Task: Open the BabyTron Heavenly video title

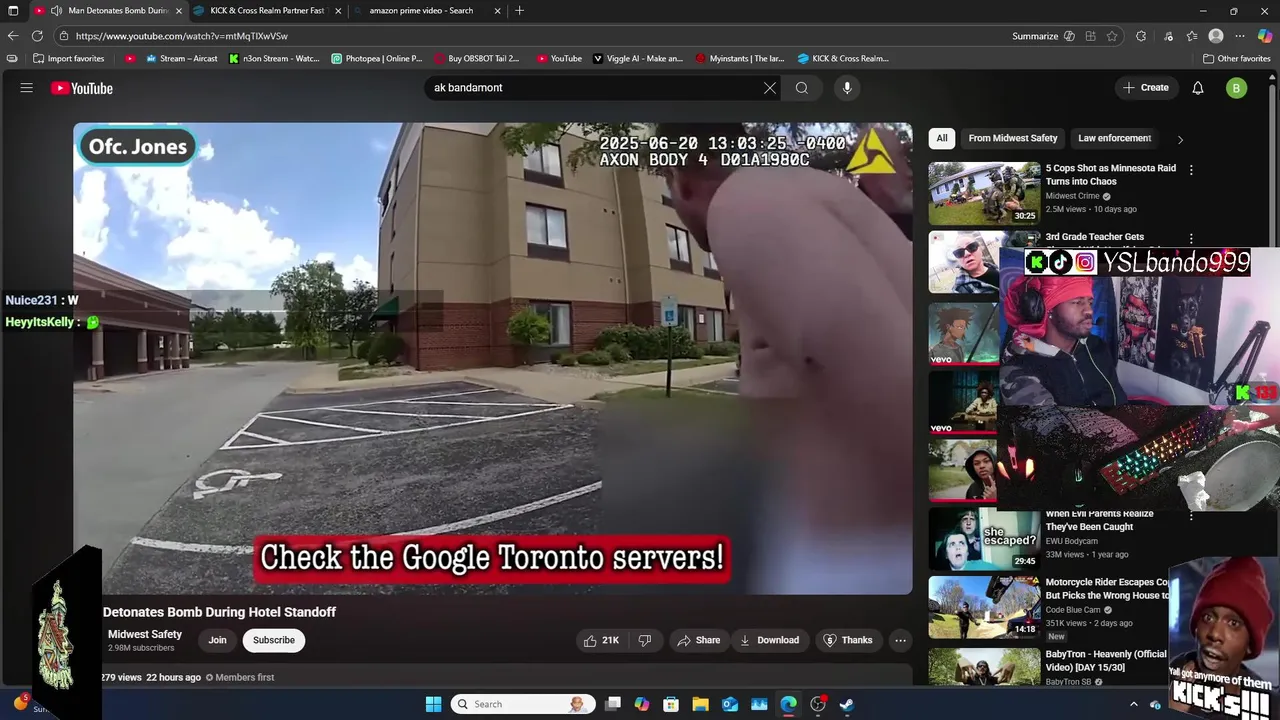Action: (1106, 660)
